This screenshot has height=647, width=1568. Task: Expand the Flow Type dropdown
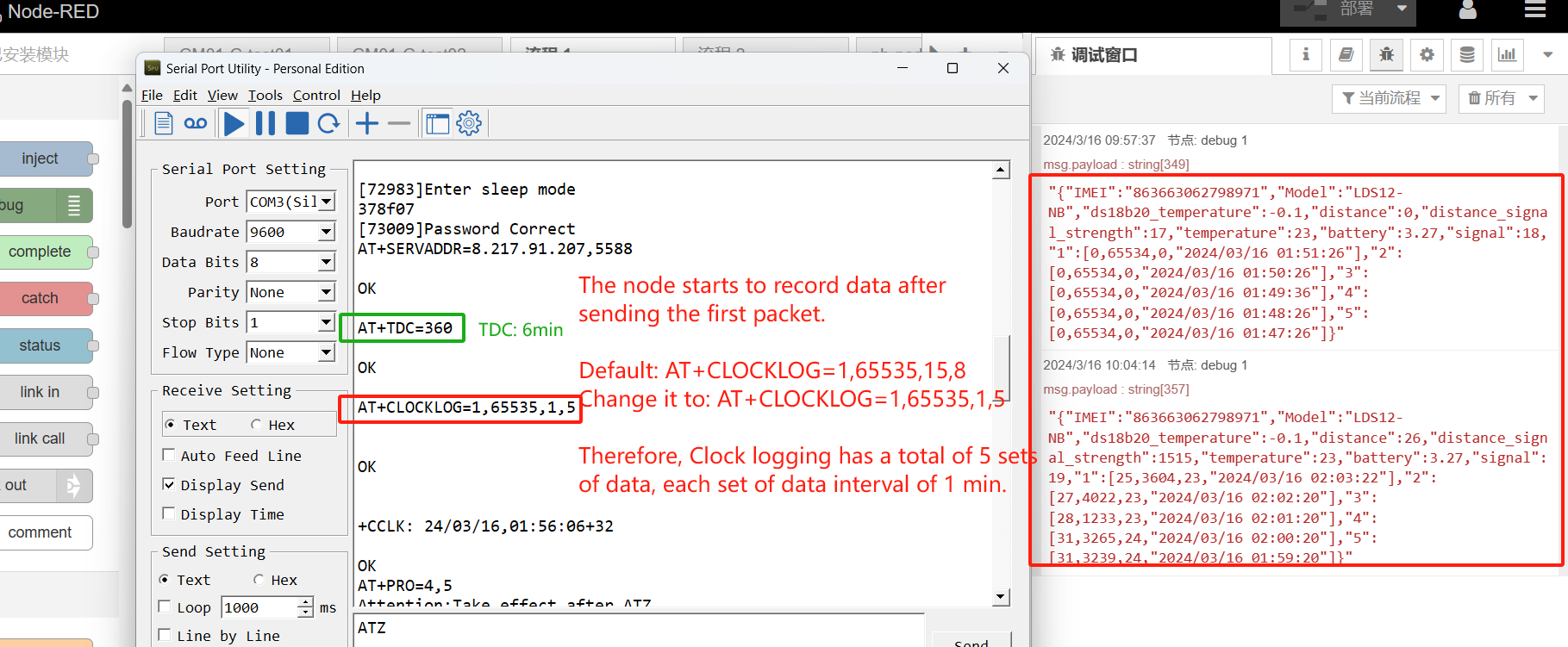tap(327, 352)
